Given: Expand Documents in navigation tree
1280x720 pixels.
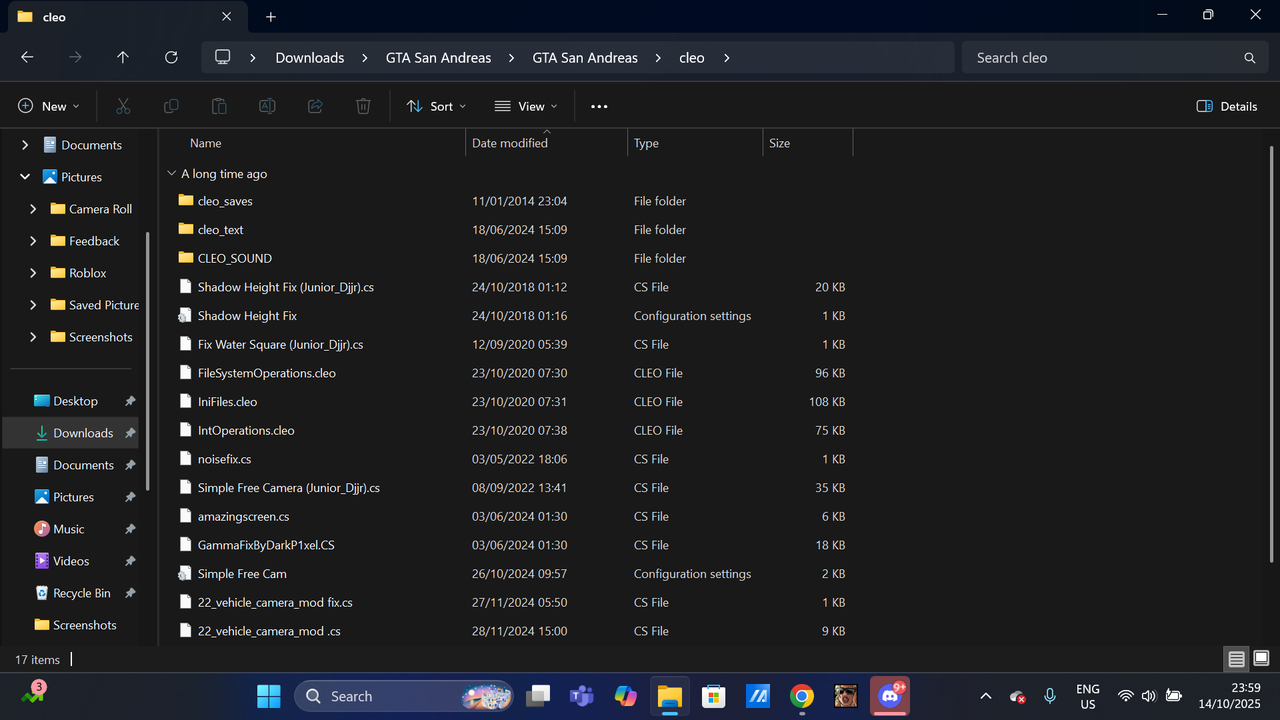Looking at the screenshot, I should 25,145.
